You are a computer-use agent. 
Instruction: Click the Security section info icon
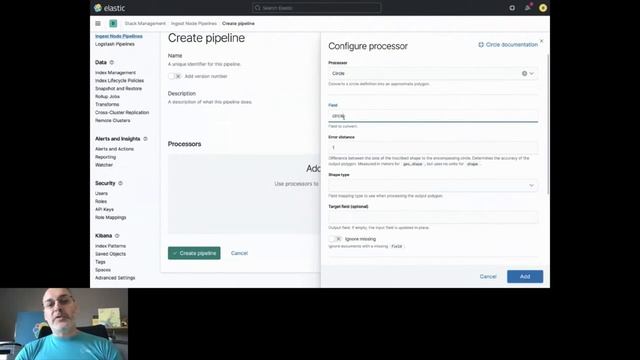(x=120, y=183)
